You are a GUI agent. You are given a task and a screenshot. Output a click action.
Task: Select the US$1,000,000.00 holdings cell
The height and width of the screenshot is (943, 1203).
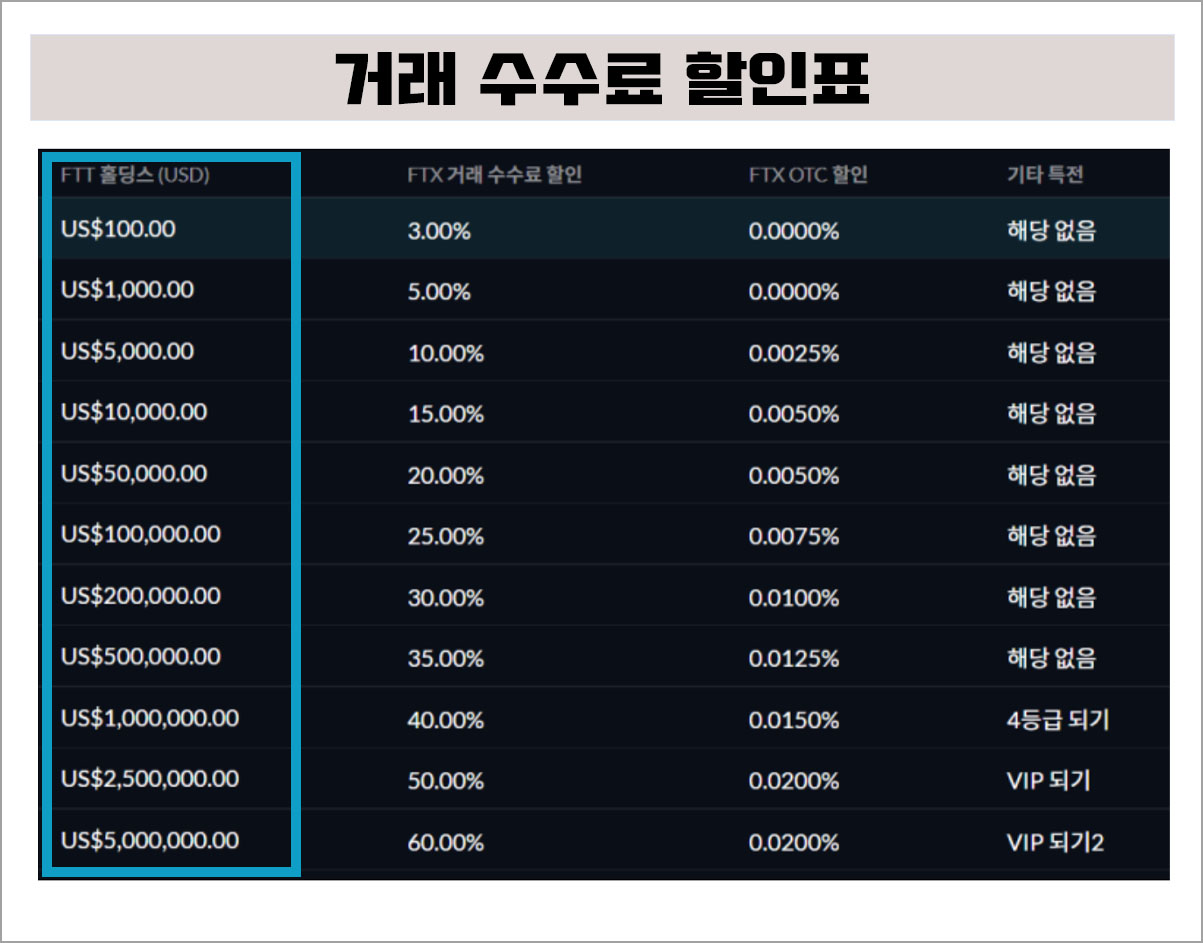click(x=150, y=718)
